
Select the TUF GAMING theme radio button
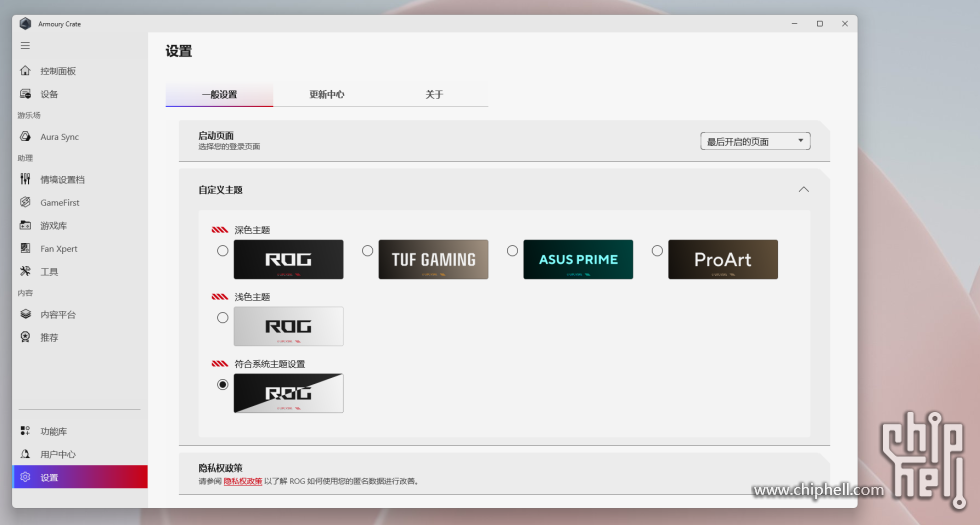[368, 251]
